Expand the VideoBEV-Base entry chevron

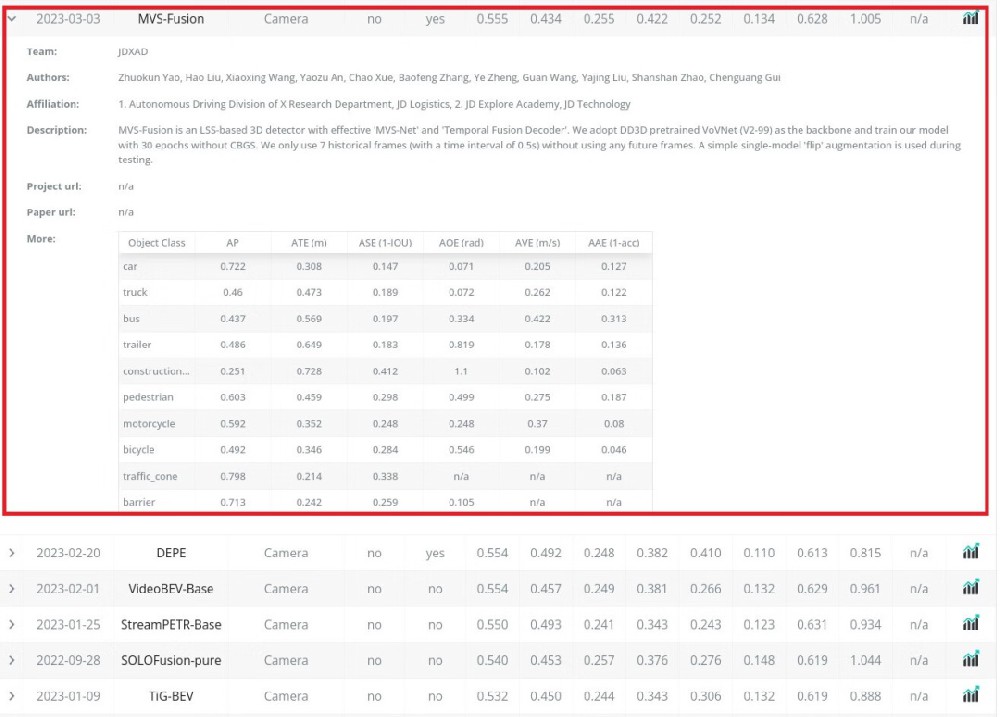pyautogui.click(x=11, y=589)
